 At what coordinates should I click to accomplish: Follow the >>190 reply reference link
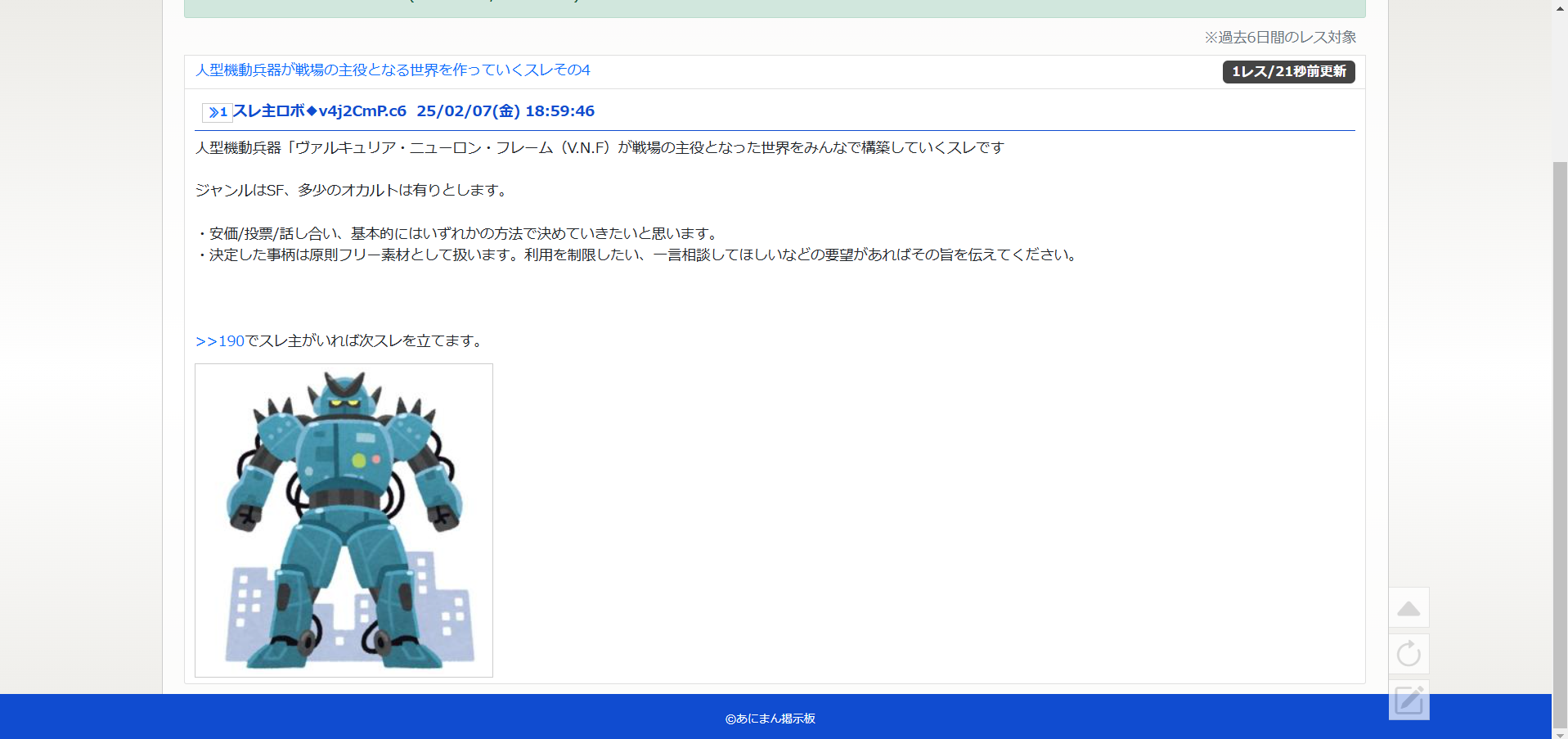point(220,341)
